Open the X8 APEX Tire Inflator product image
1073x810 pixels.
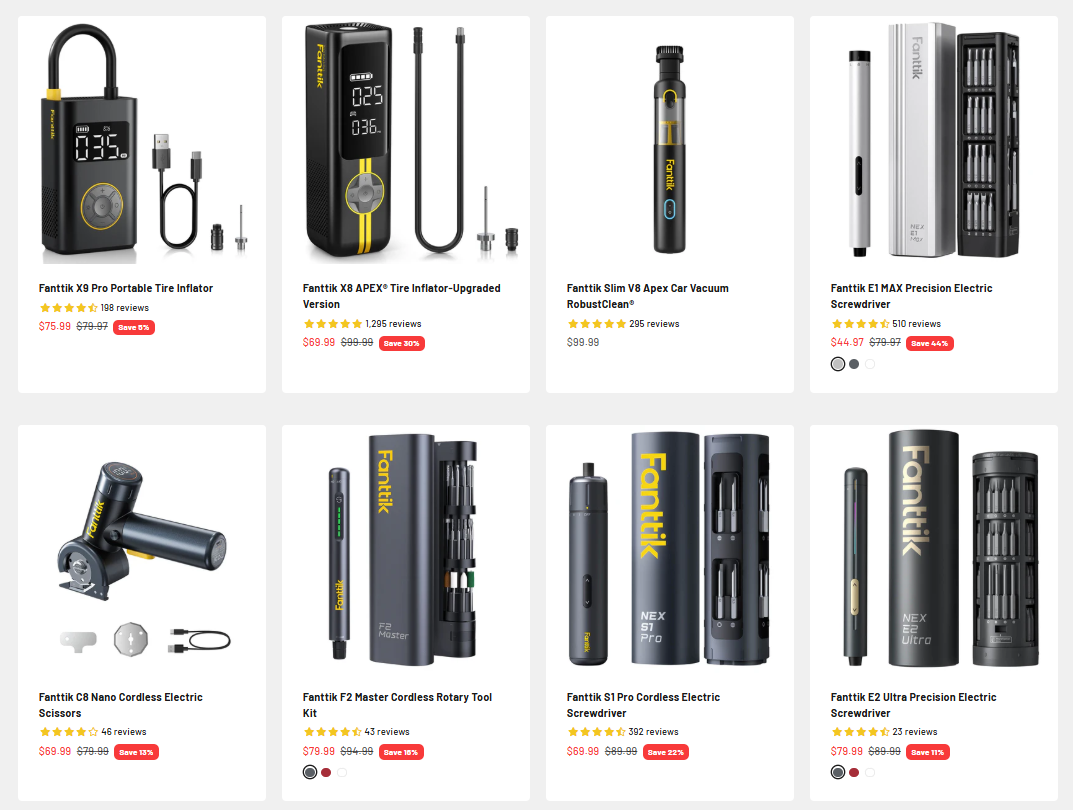[x=406, y=142]
